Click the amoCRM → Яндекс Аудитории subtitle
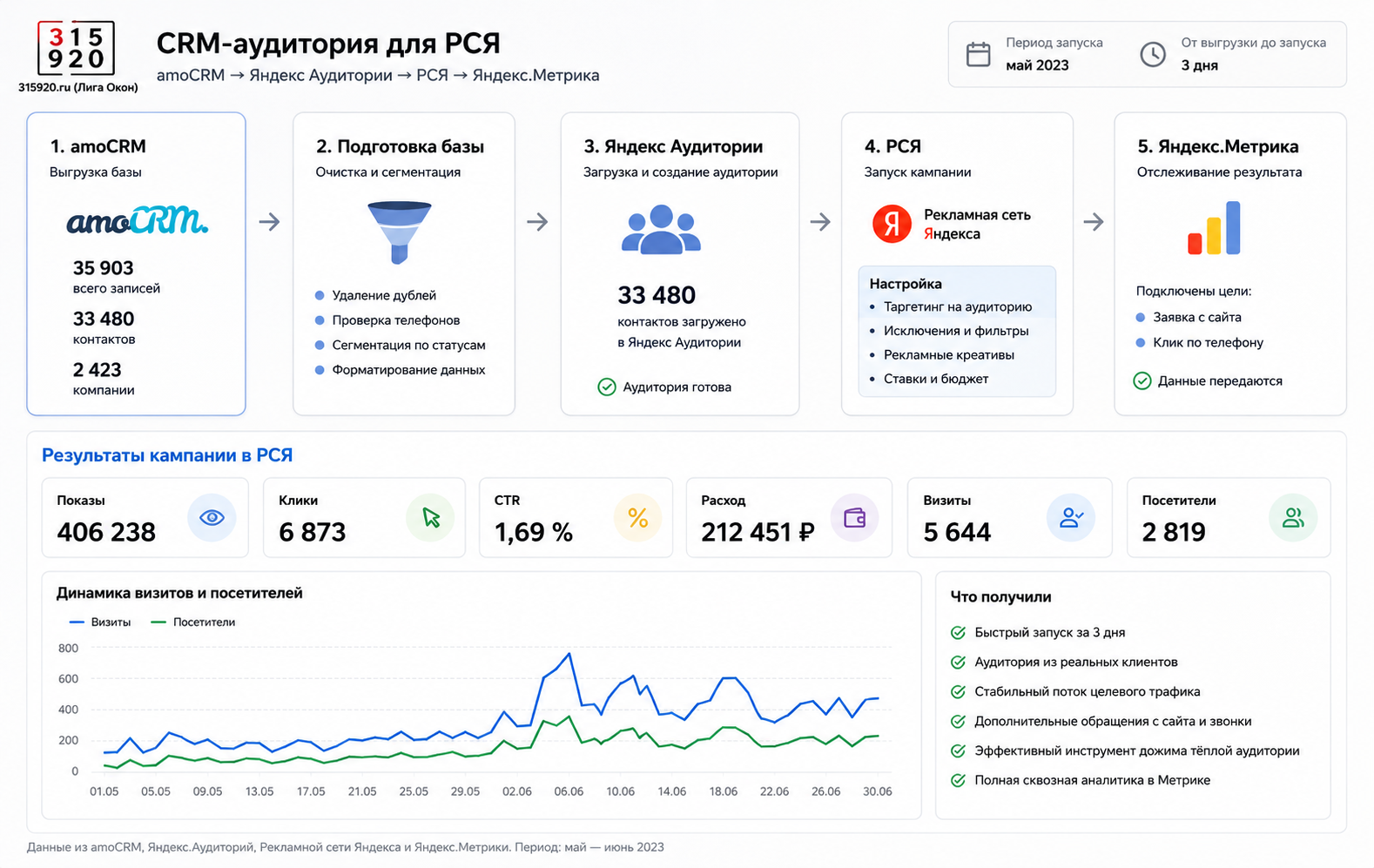The image size is (1374, 868). tap(378, 75)
